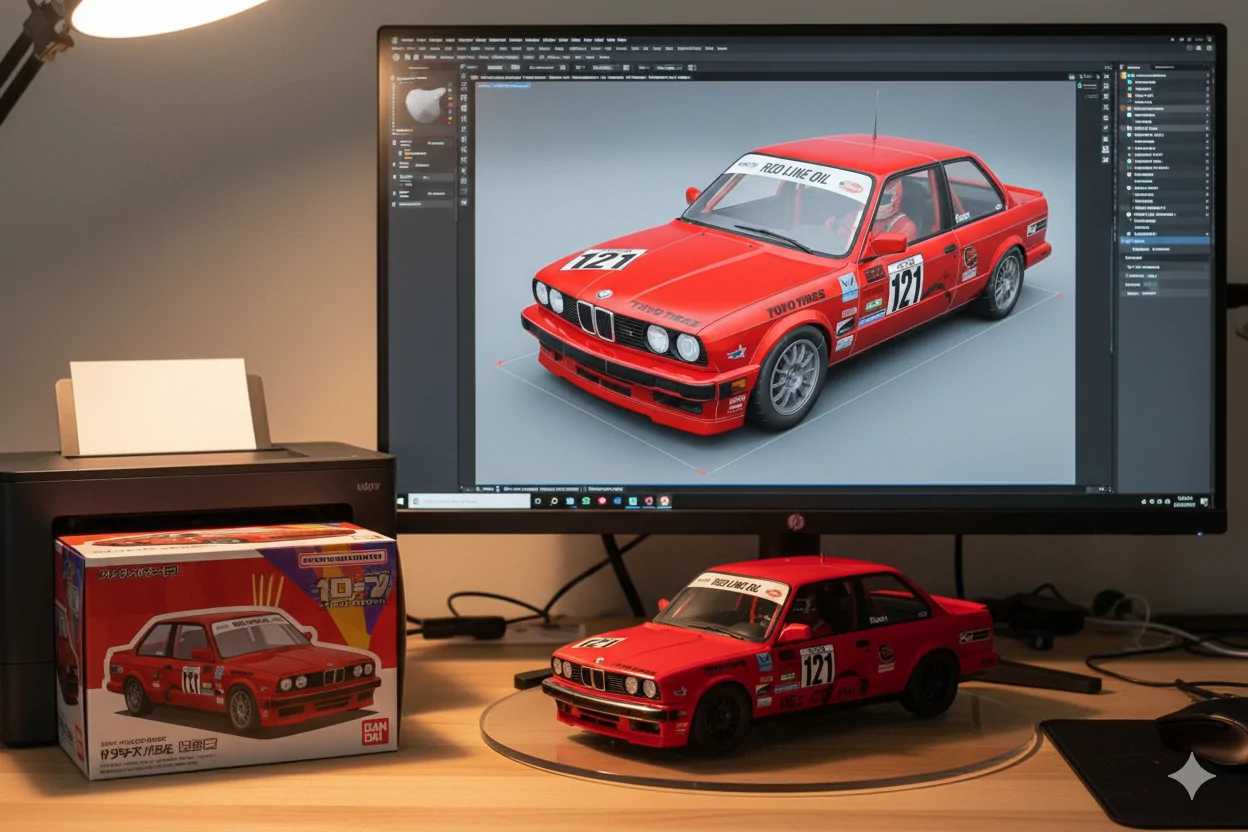Click the application logo in the menu bar

[x=395, y=40]
